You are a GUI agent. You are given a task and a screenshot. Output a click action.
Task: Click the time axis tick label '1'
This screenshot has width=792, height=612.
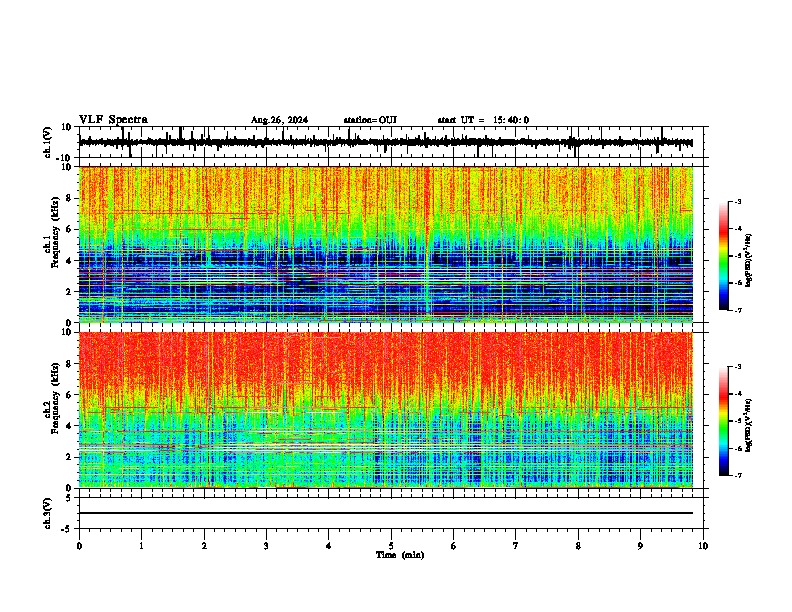[141, 546]
